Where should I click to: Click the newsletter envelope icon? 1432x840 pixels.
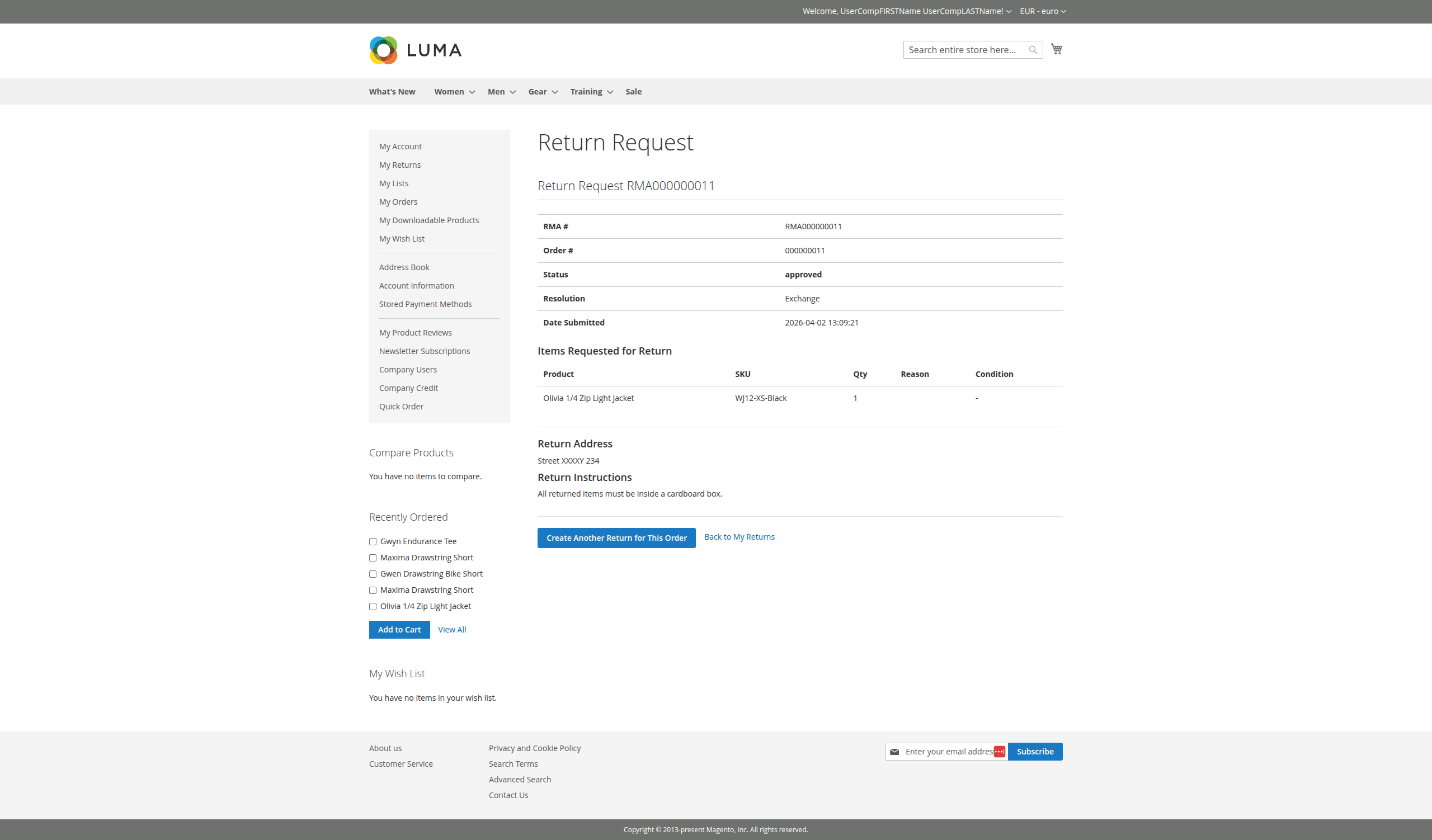point(894,752)
